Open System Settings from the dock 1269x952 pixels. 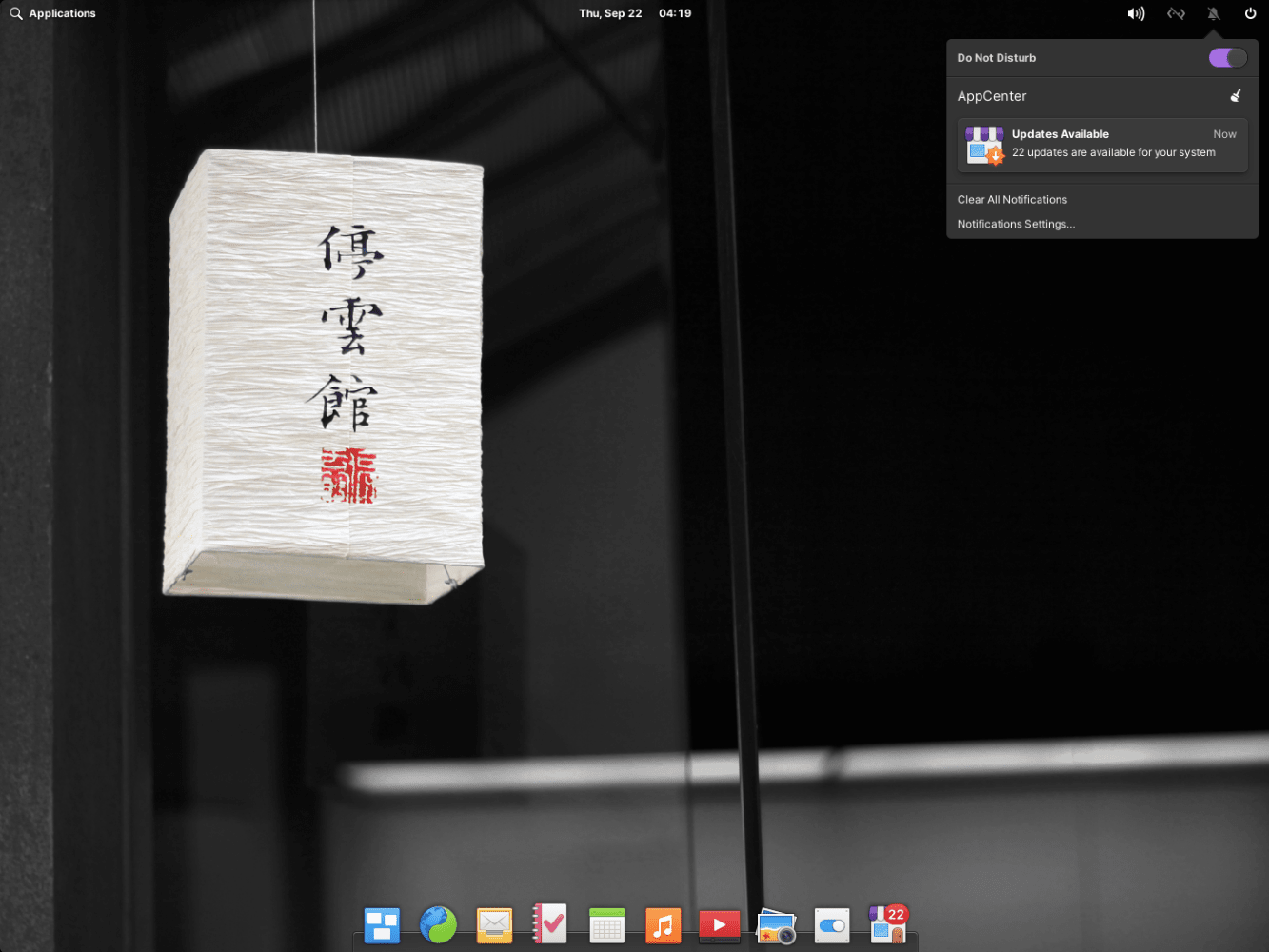click(831, 924)
